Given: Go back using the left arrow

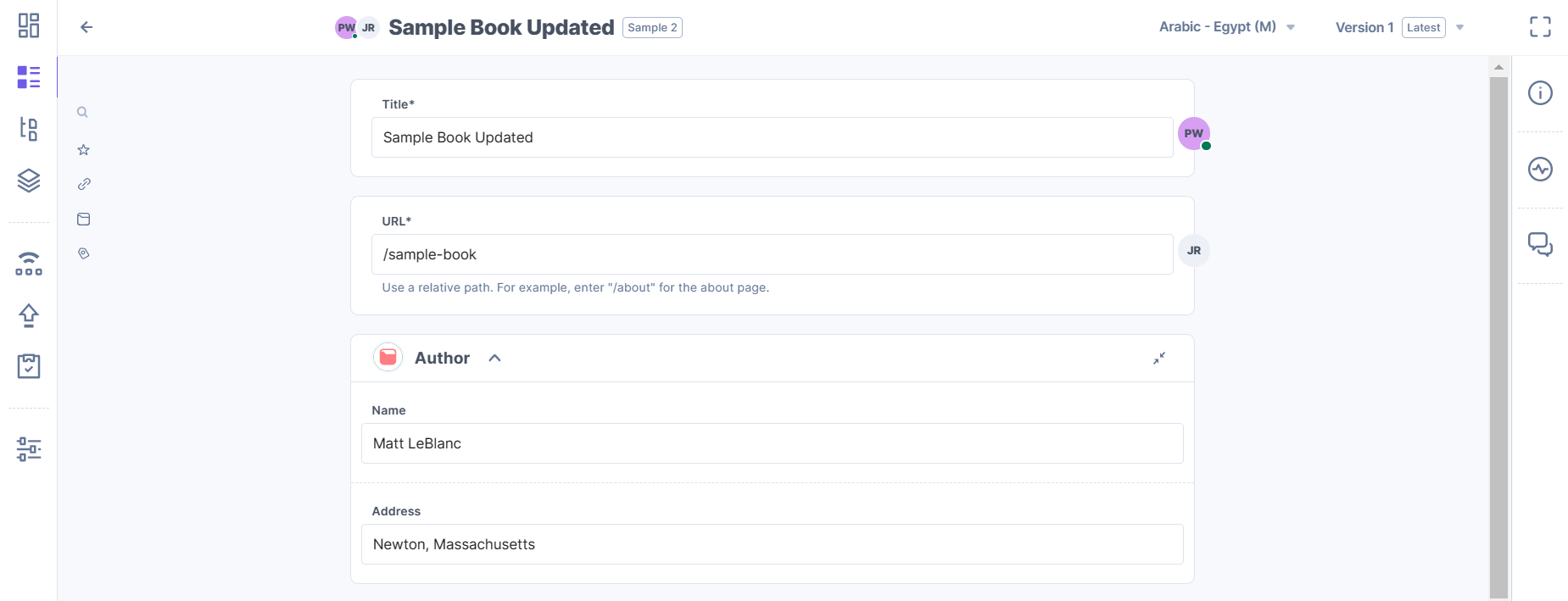Looking at the screenshot, I should tap(86, 27).
